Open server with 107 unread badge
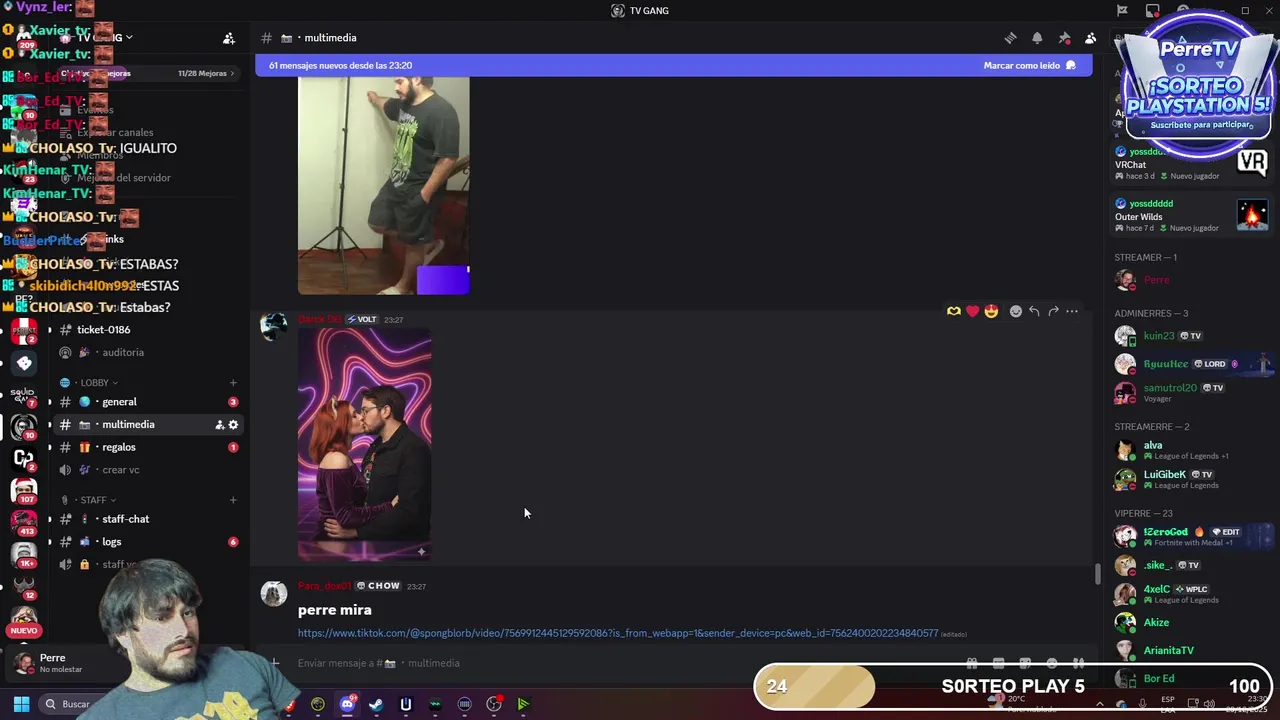This screenshot has width=1280, height=720. tap(24, 490)
